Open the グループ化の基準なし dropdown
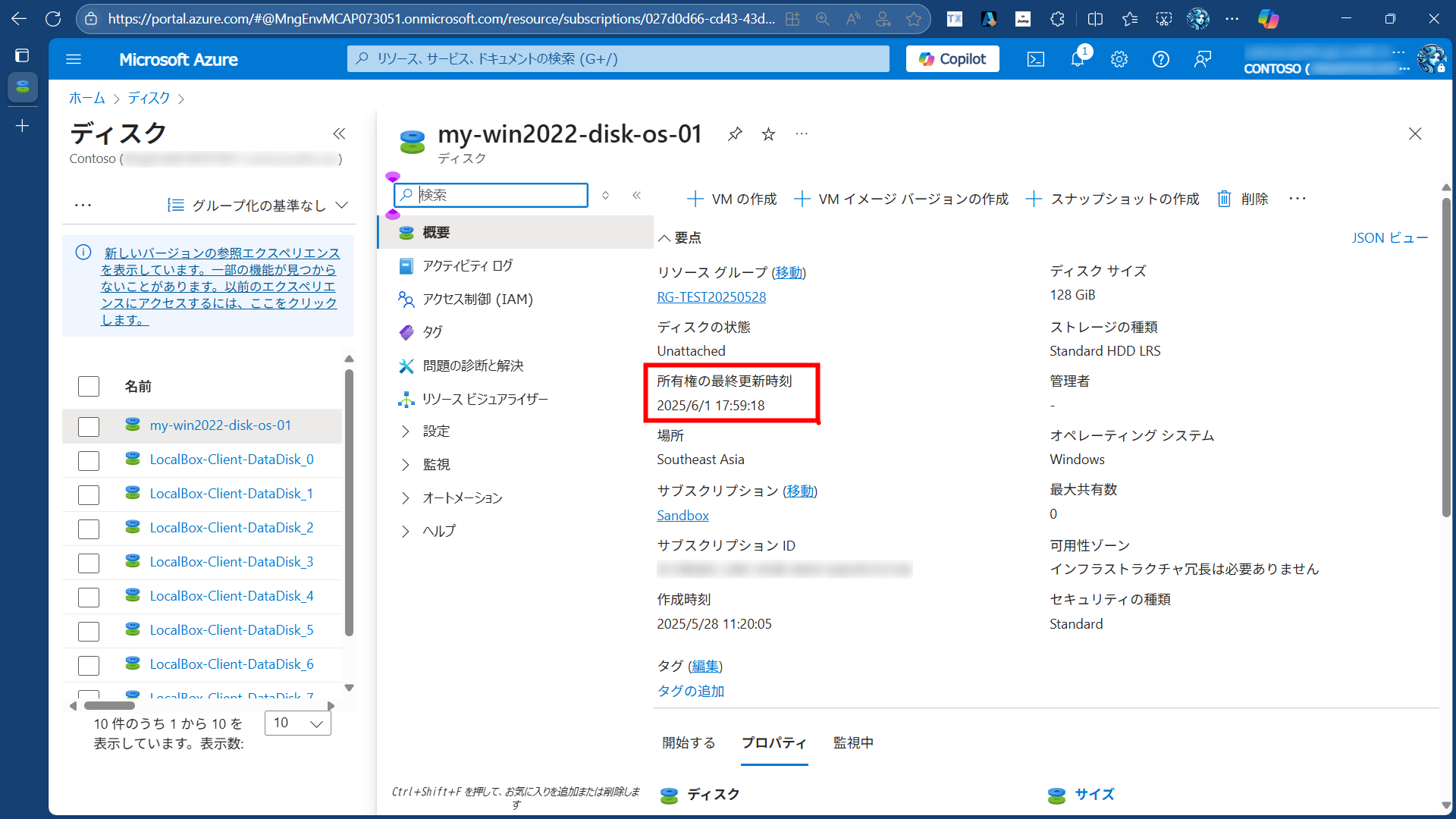The image size is (1456, 819). pyautogui.click(x=257, y=206)
